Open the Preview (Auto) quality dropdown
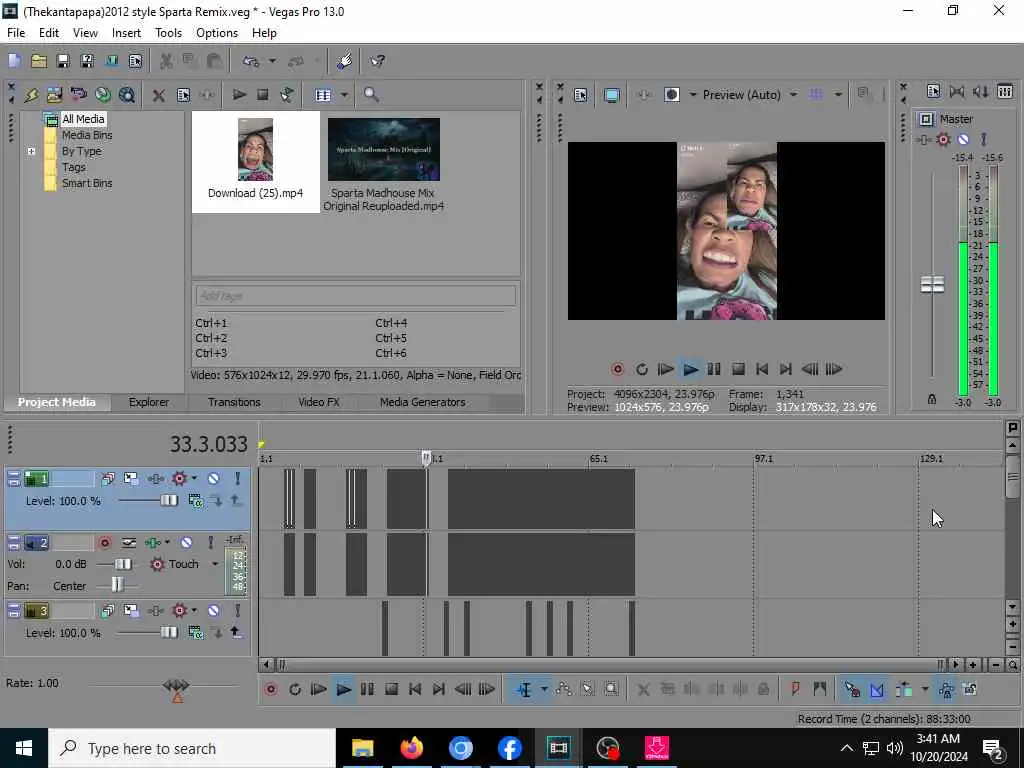Image resolution: width=1024 pixels, height=768 pixels. coord(793,95)
